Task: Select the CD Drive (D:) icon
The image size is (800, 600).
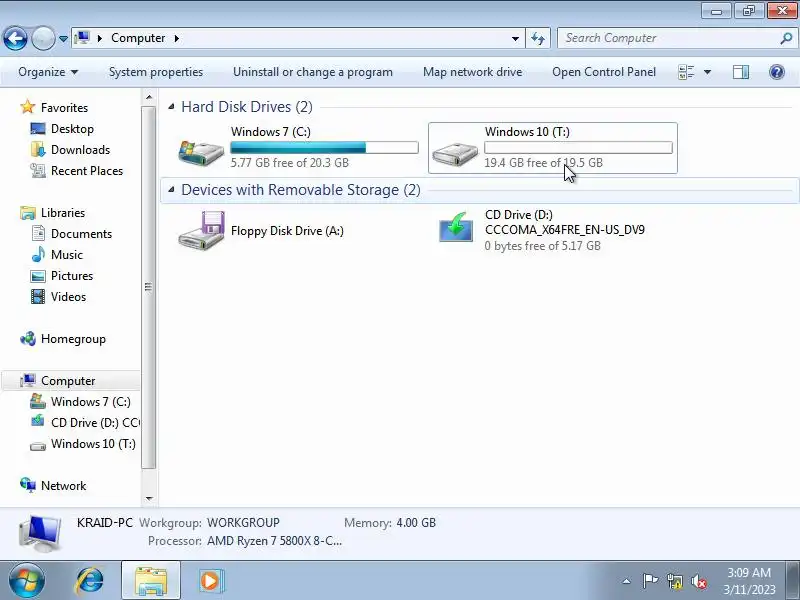Action: pos(456,228)
